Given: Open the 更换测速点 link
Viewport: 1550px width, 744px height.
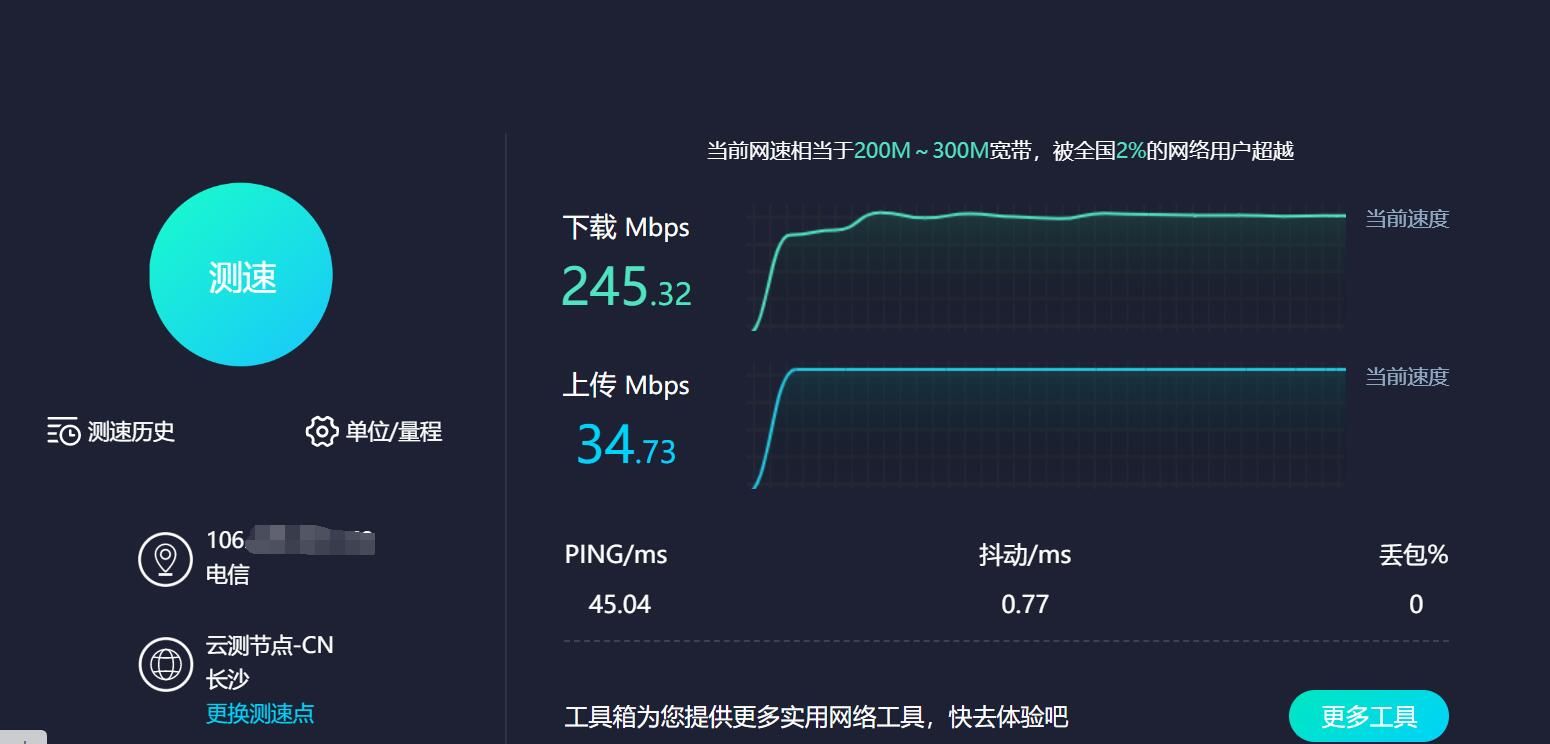Looking at the screenshot, I should [x=260, y=713].
